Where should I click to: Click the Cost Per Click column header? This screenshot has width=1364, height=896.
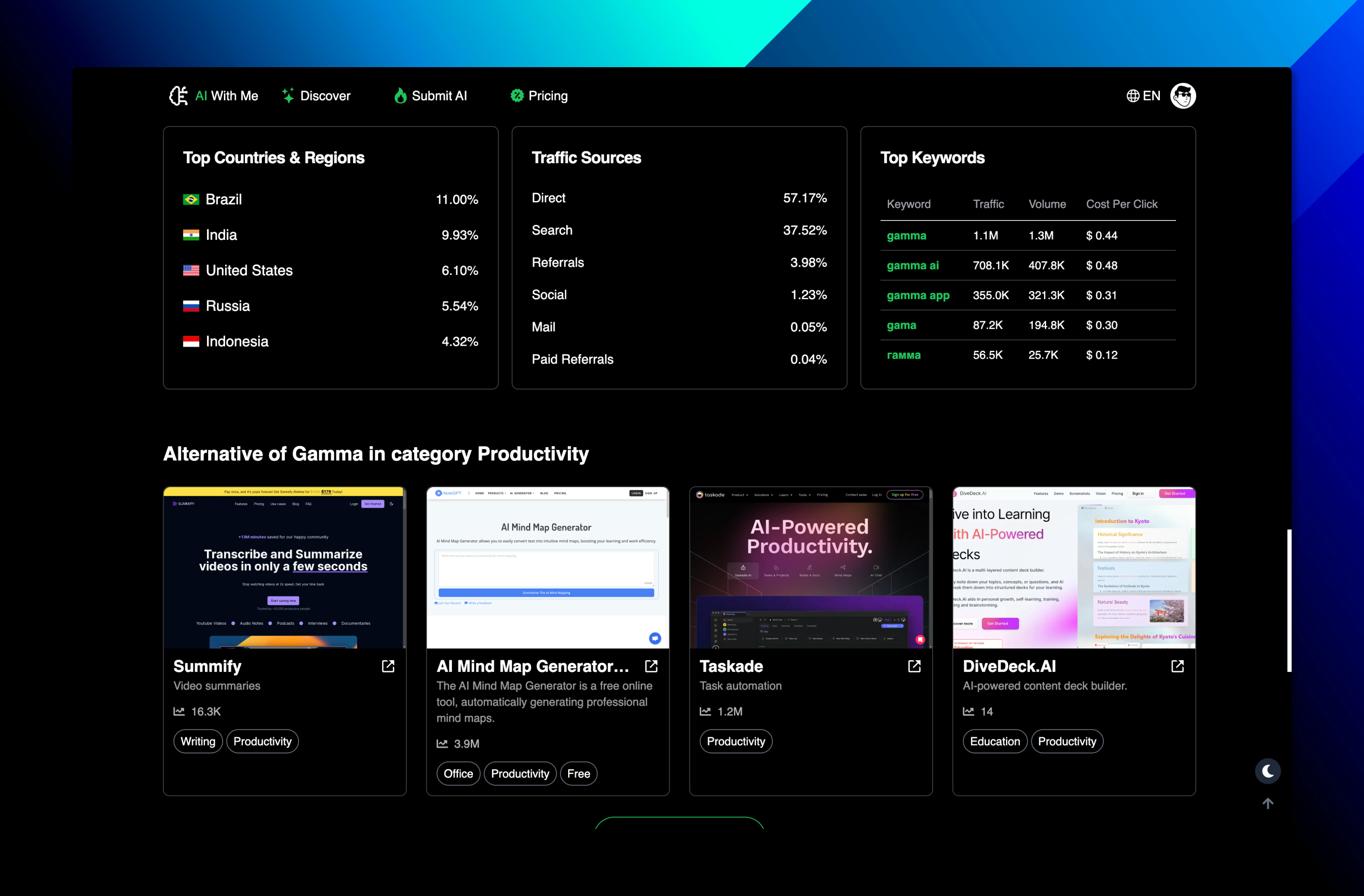pyautogui.click(x=1122, y=204)
